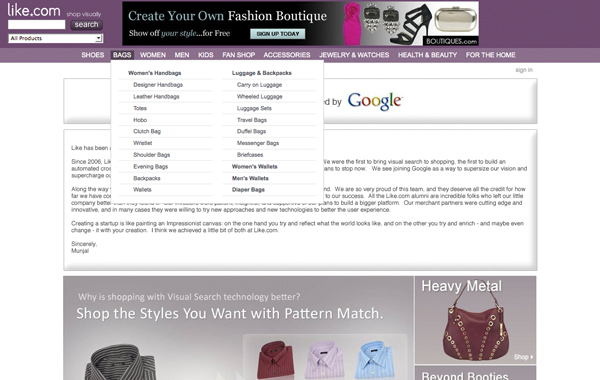Click the Google logo
The width and height of the screenshot is (600, 380).
pyautogui.click(x=375, y=101)
